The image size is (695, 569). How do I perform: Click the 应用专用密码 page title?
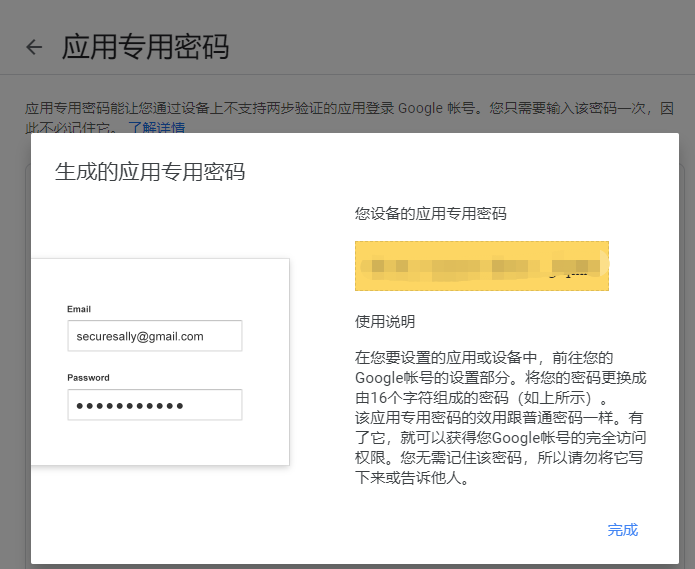[145, 47]
